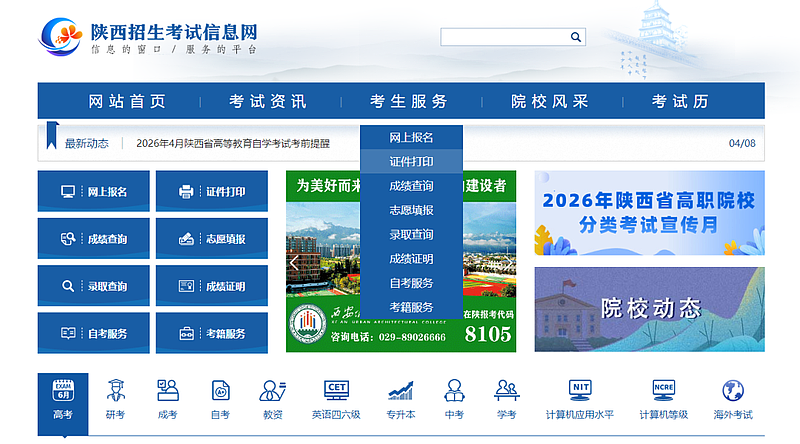Click the search magnifier icon
The width and height of the screenshot is (800, 444).
[576, 37]
